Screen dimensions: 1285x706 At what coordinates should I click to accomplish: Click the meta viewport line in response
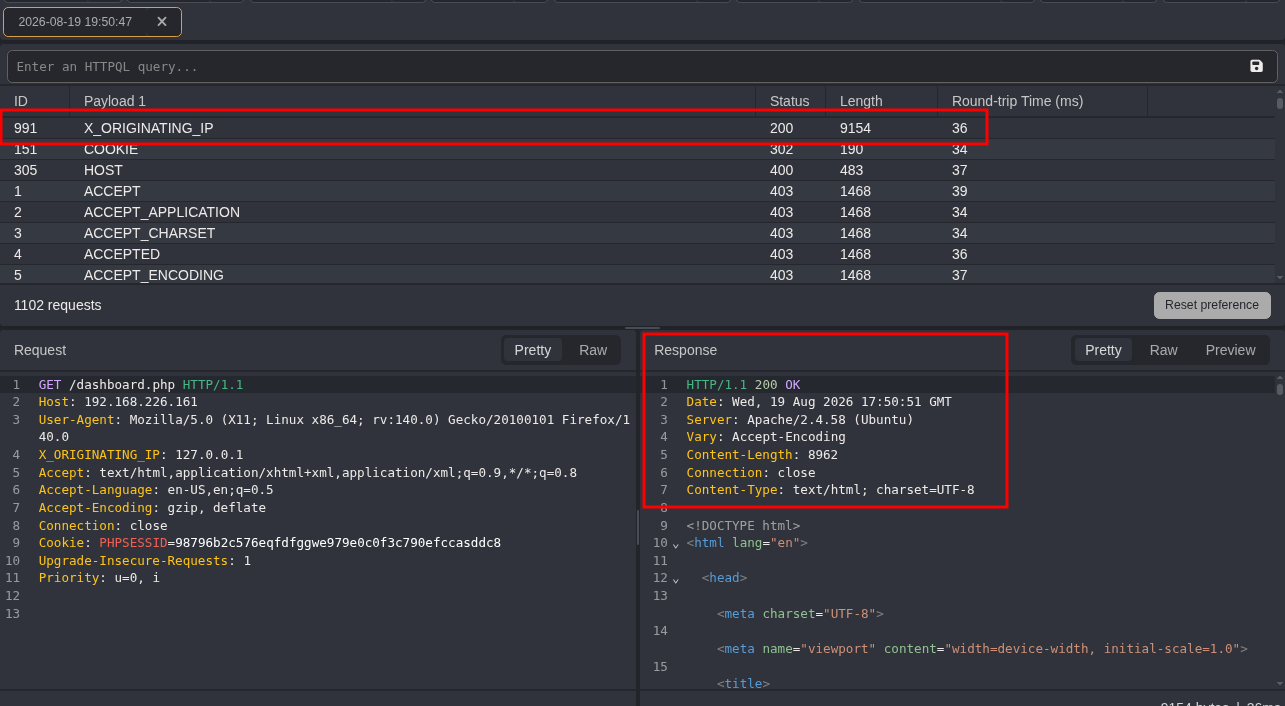tap(982, 649)
